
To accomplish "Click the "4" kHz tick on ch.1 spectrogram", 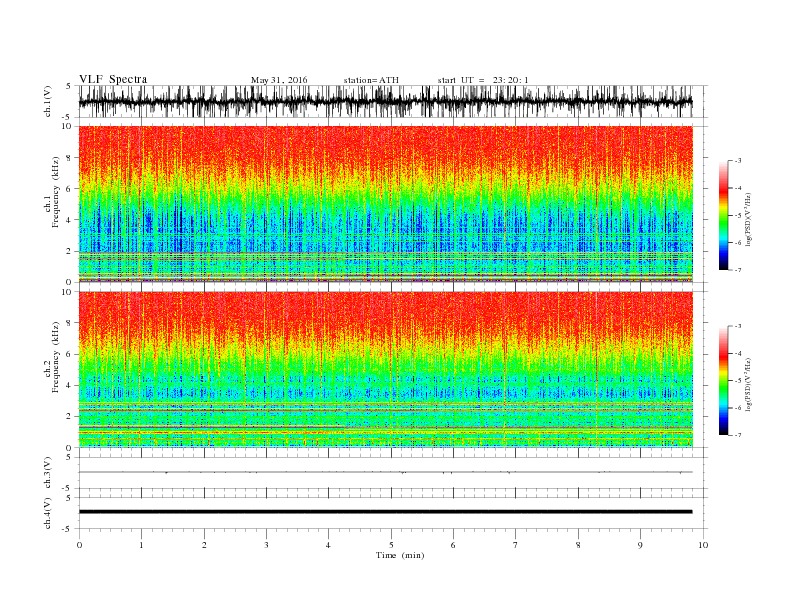I will 70,220.
